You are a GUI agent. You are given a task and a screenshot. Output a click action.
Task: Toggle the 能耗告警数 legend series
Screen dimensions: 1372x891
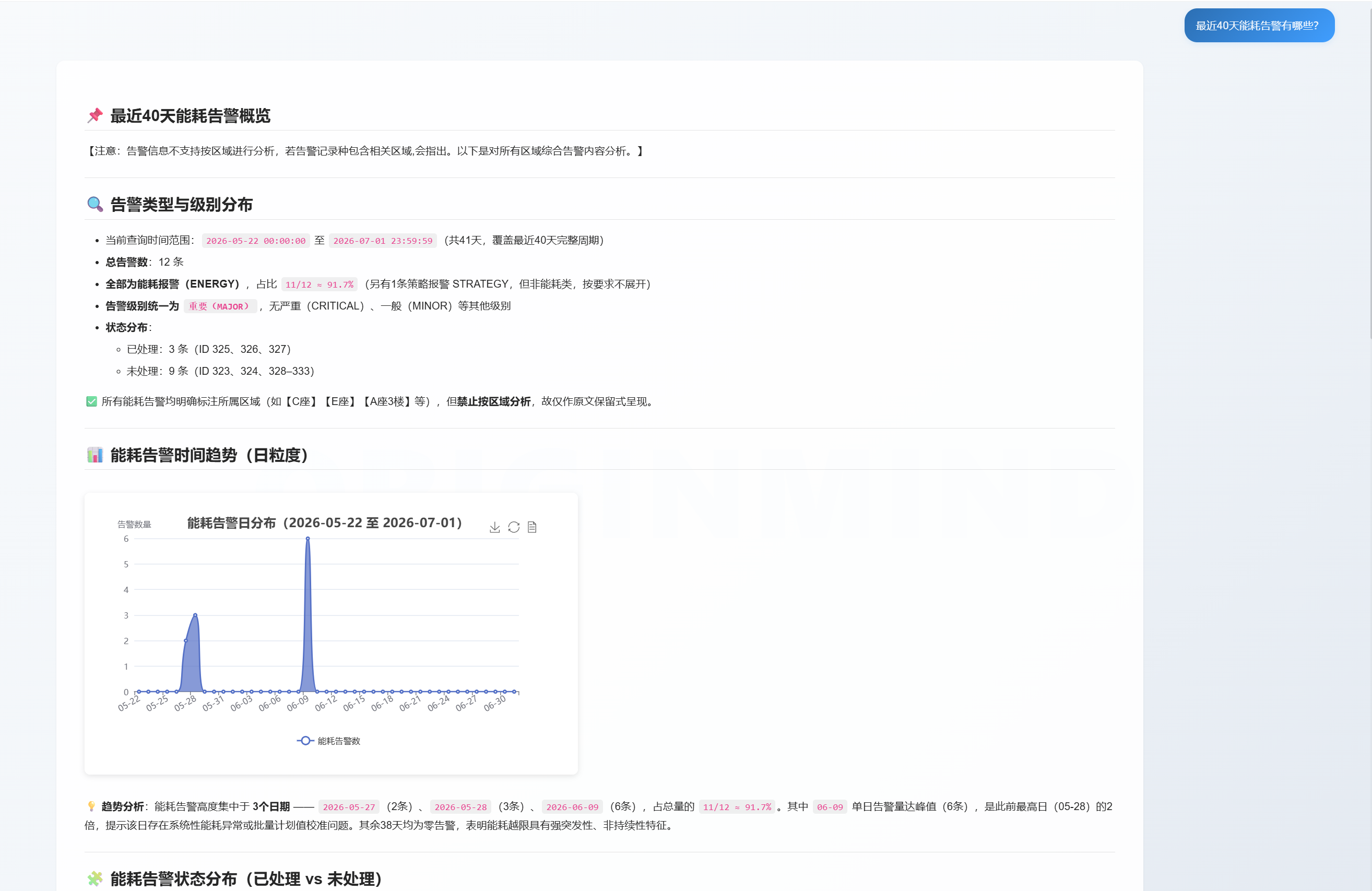(328, 741)
